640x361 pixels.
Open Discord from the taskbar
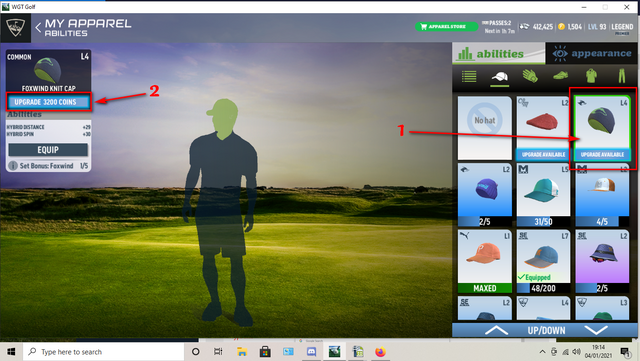pos(311,352)
